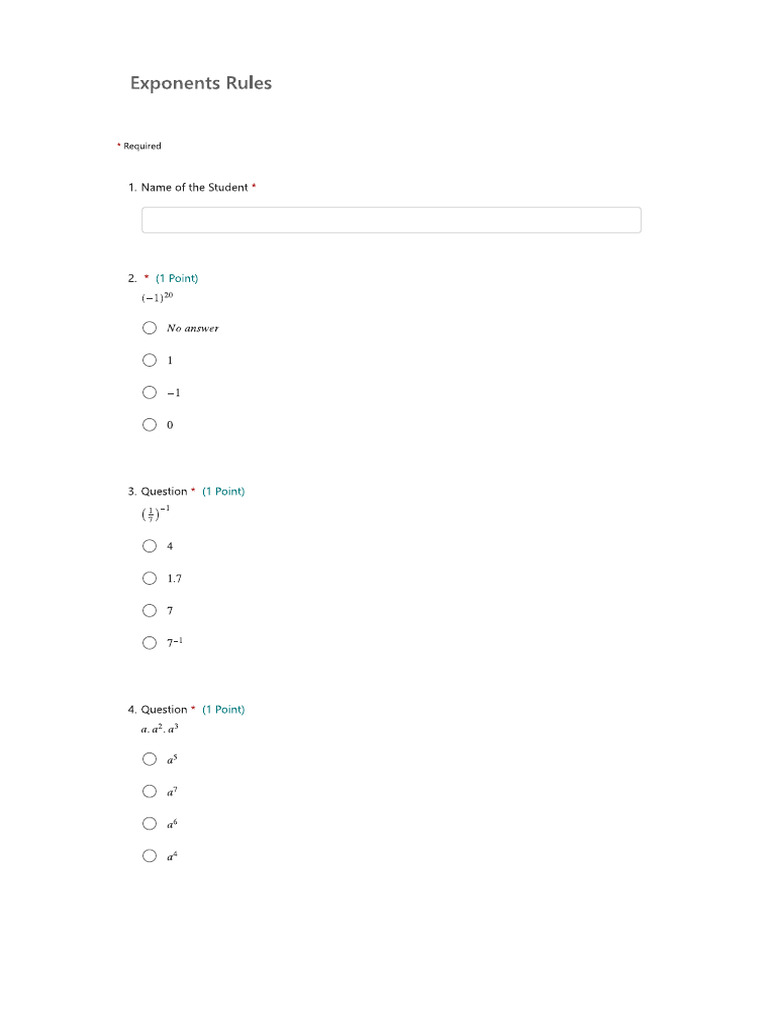This screenshot has height=1024, width=768.
Task: Choose answer 1 for question 2
Action: (x=150, y=360)
